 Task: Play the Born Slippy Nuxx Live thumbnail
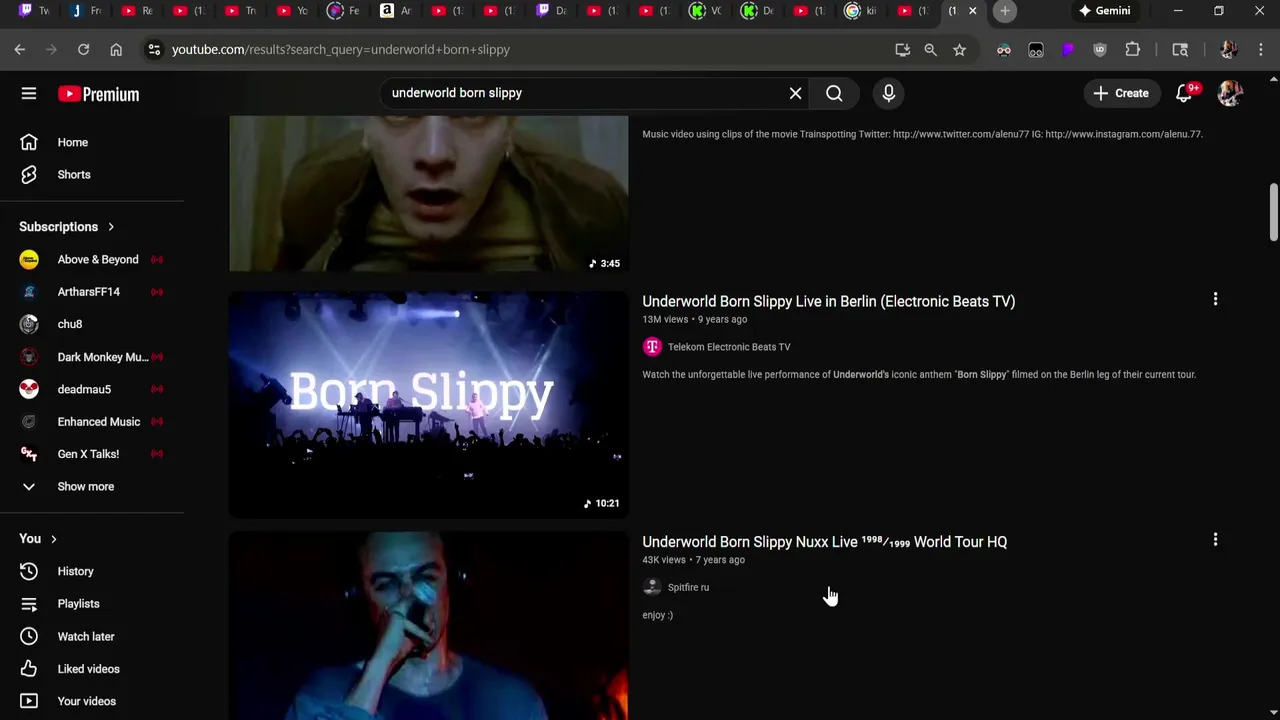pos(429,625)
